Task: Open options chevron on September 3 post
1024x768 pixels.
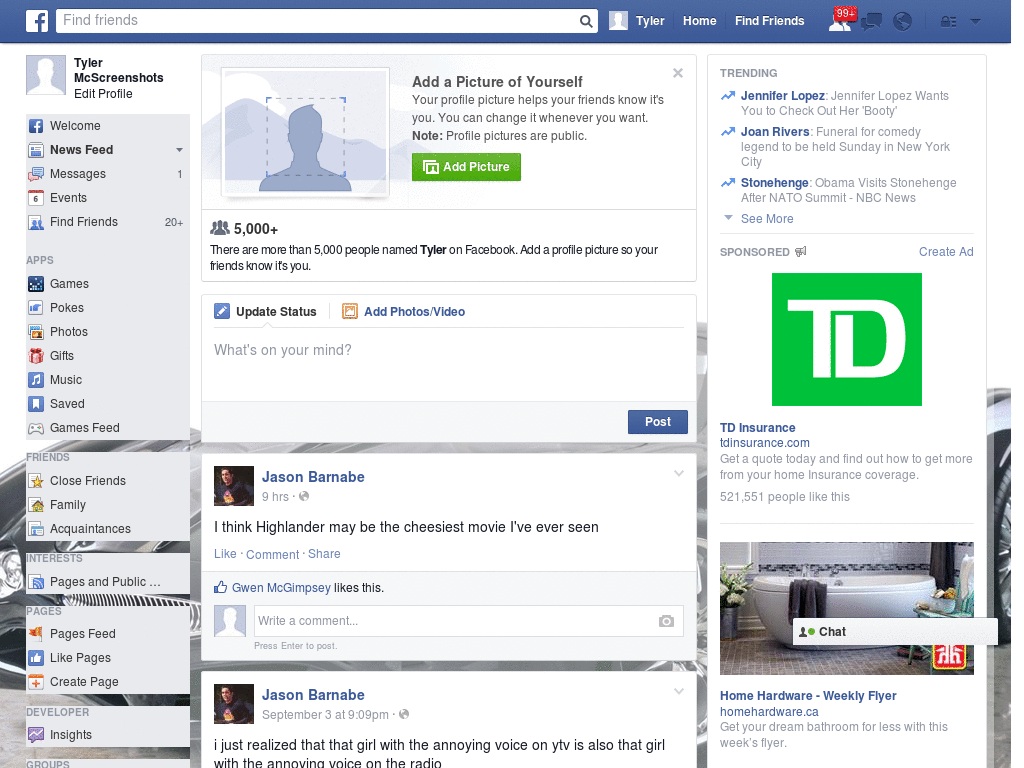Action: (x=679, y=692)
